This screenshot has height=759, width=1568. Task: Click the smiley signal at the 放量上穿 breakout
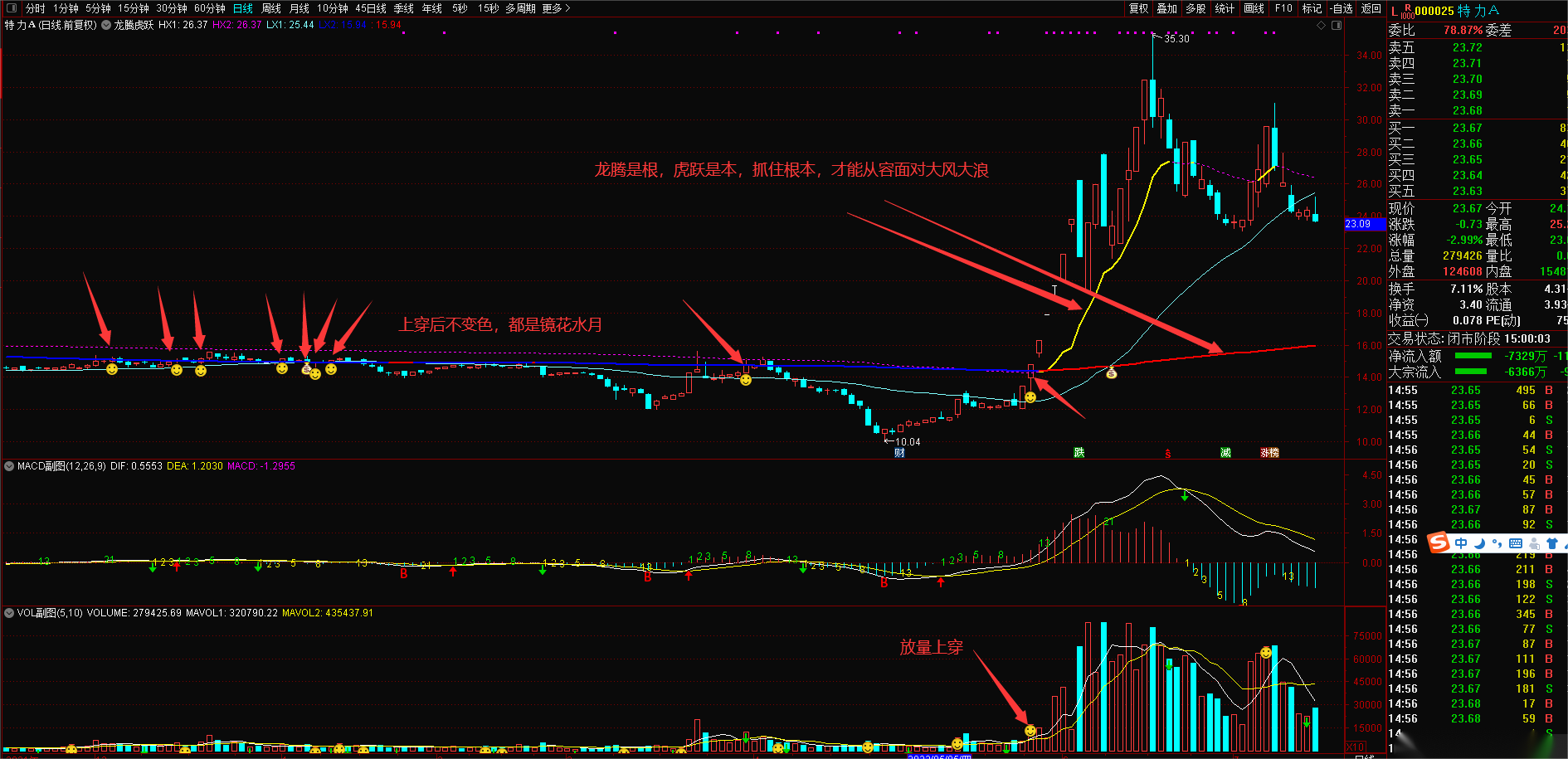click(x=1030, y=731)
